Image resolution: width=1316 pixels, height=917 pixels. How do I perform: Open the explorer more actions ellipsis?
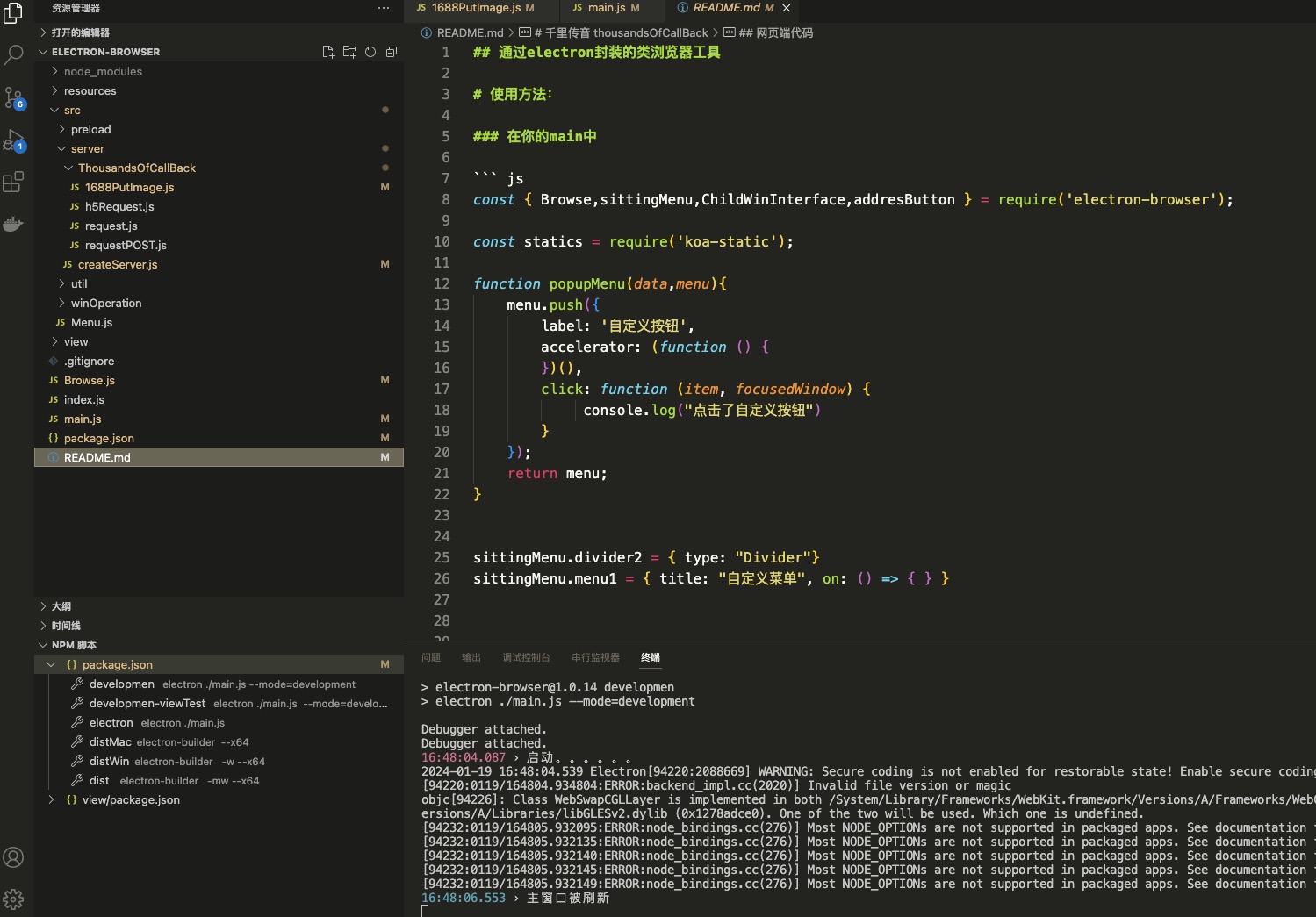point(384,8)
